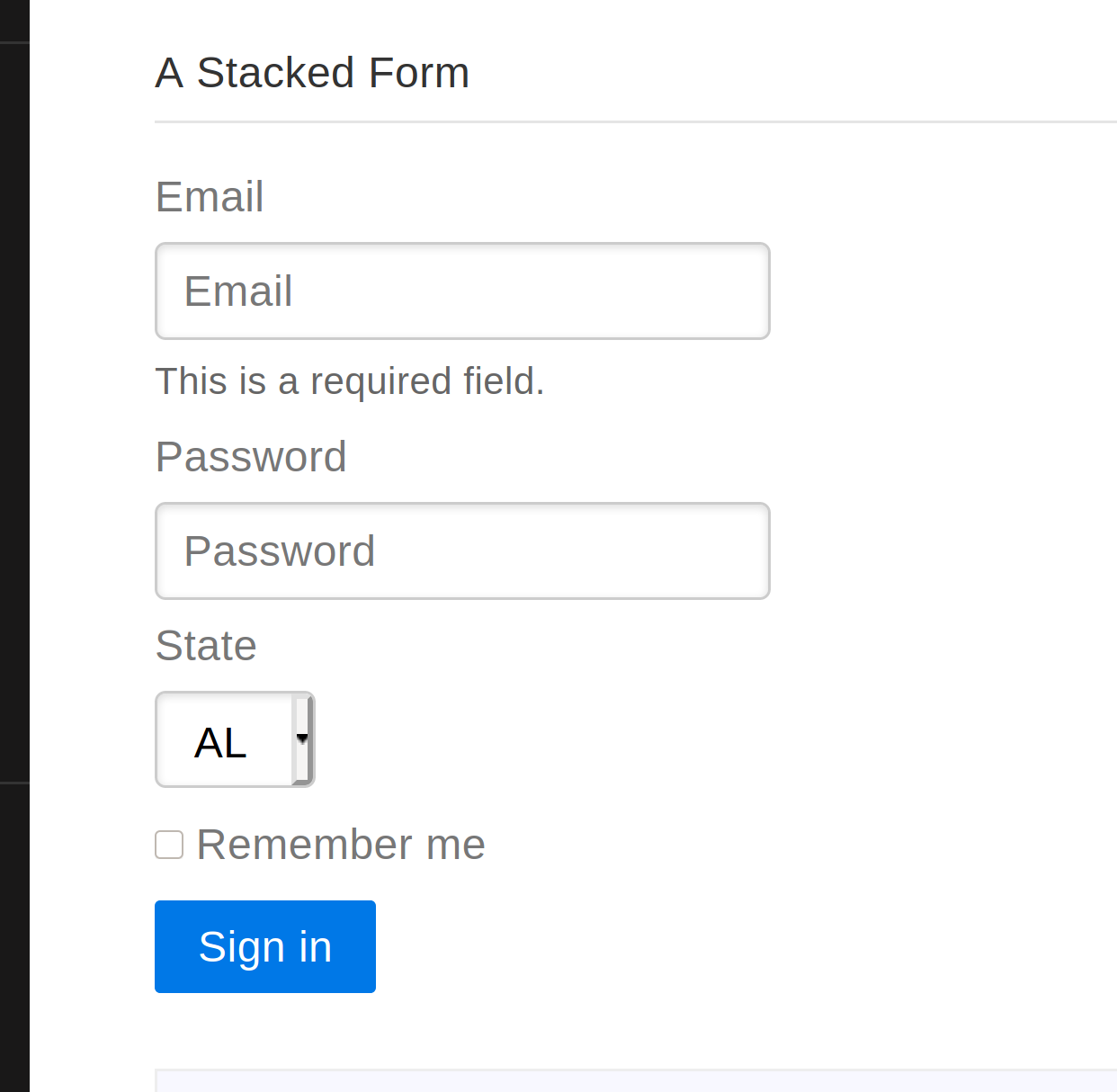Image resolution: width=1117 pixels, height=1092 pixels.
Task: Open the State dropdown showing AL
Action: point(235,739)
